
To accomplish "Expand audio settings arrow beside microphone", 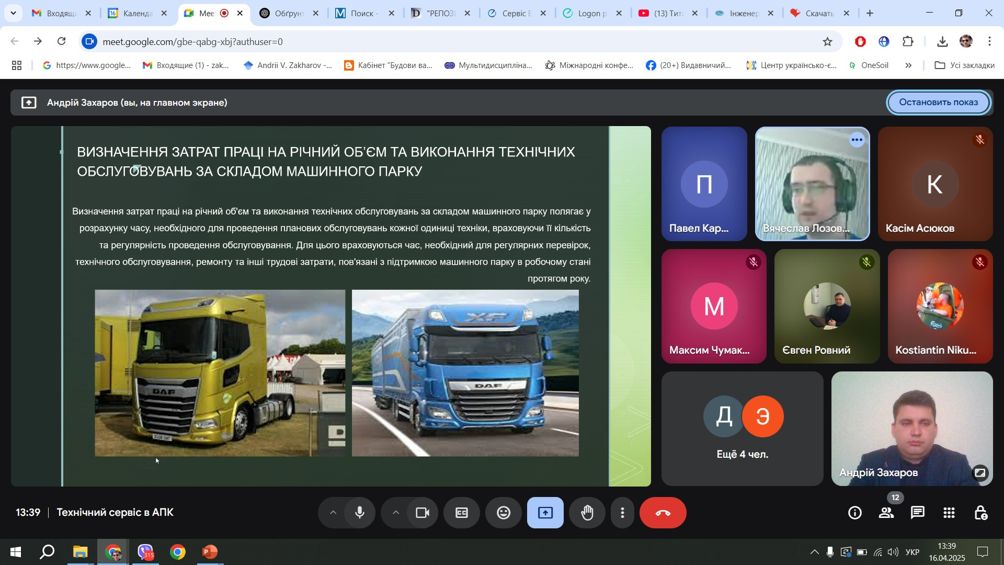I will pos(333,513).
